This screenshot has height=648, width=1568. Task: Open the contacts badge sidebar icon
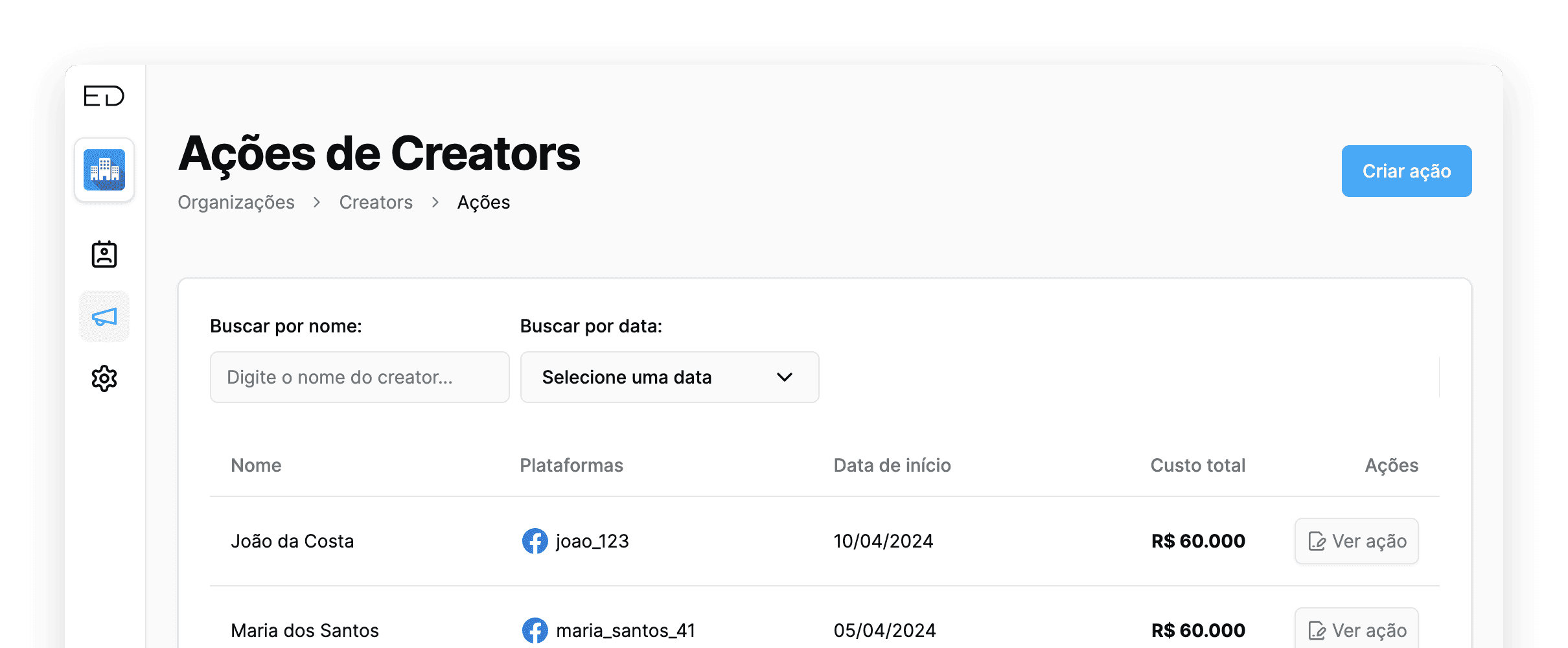click(x=104, y=254)
